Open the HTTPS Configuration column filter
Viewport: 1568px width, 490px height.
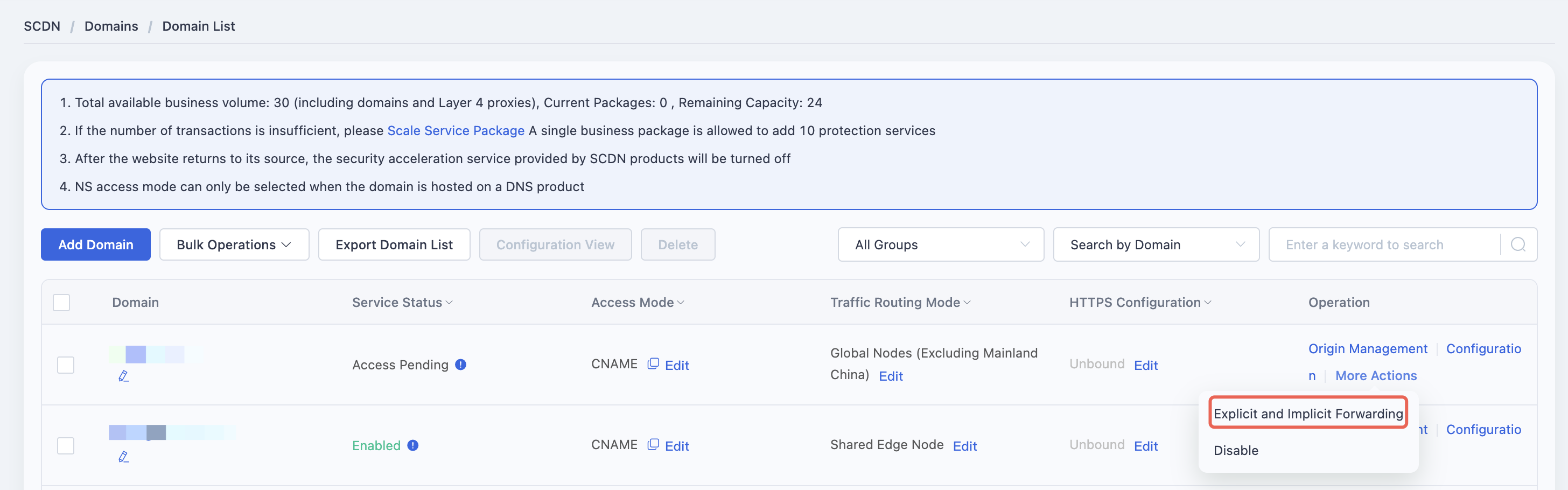1208,303
